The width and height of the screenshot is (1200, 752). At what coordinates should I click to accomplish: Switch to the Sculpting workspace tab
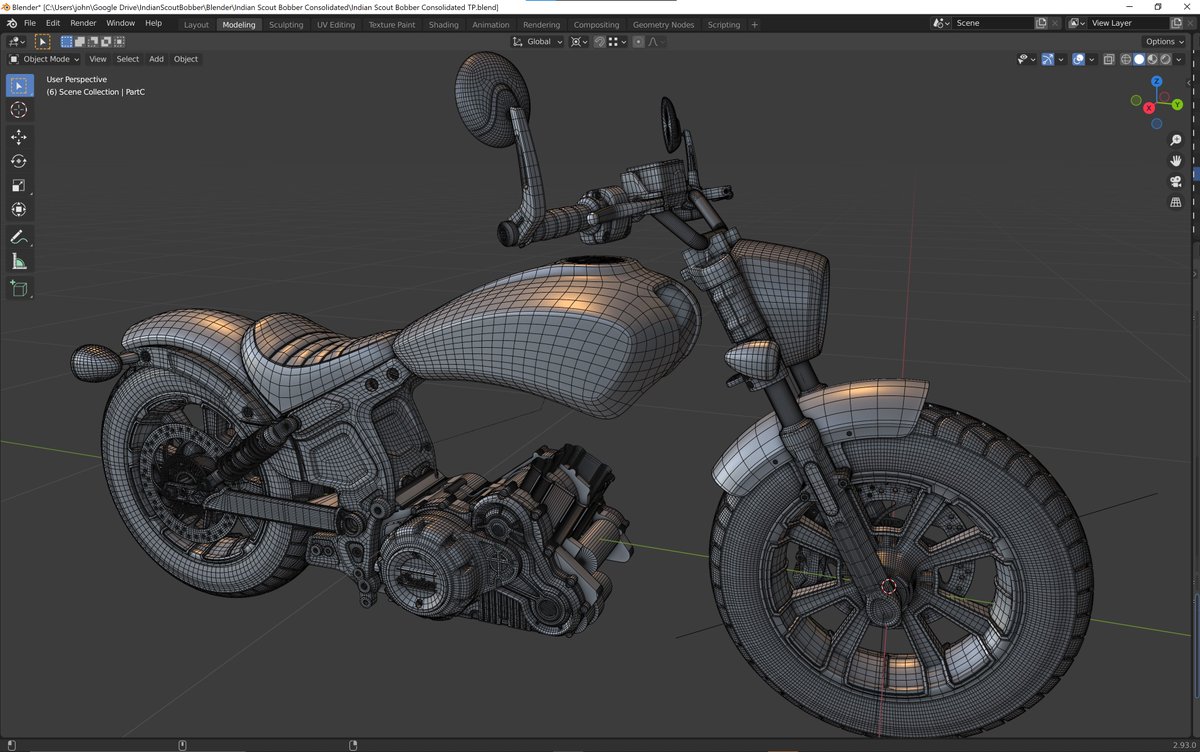[286, 24]
